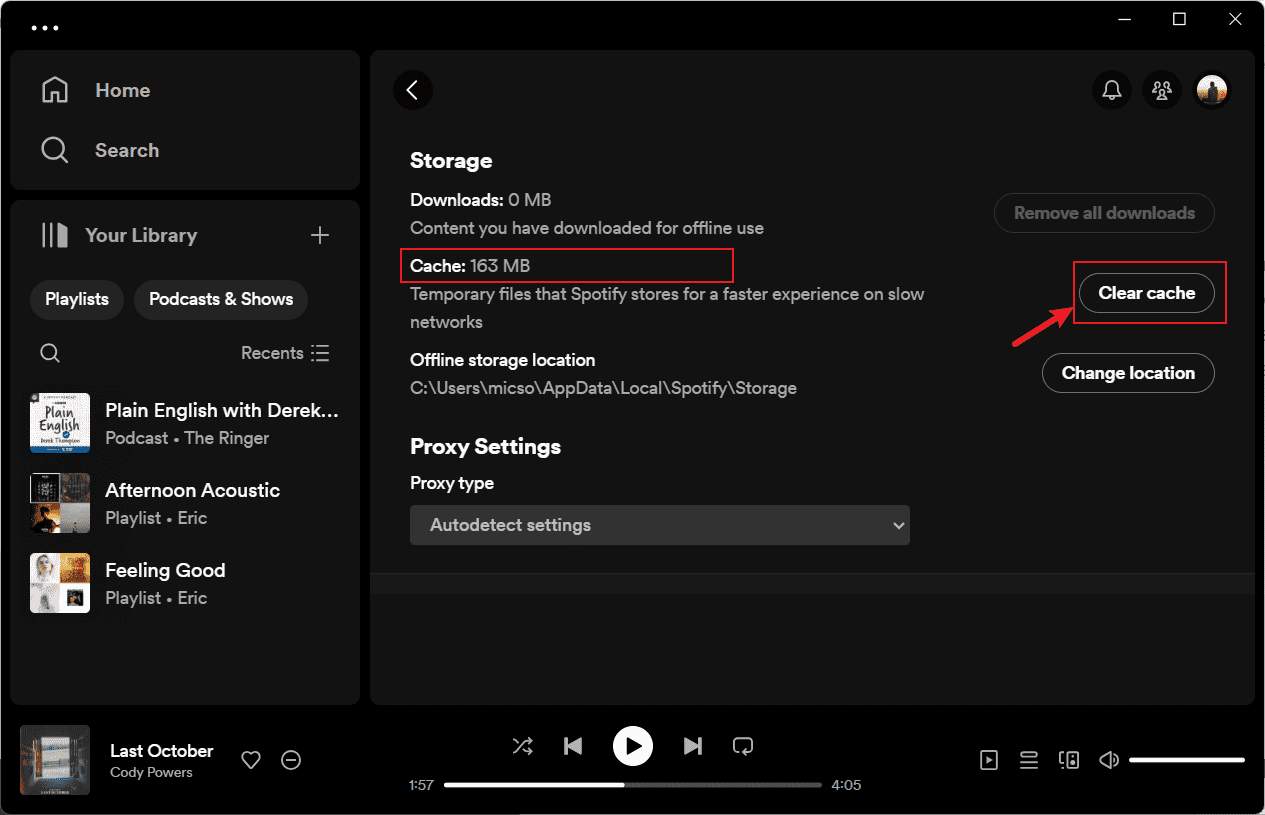This screenshot has height=815, width=1265.
Task: Open the Recents sort dropdown
Action: click(x=285, y=353)
